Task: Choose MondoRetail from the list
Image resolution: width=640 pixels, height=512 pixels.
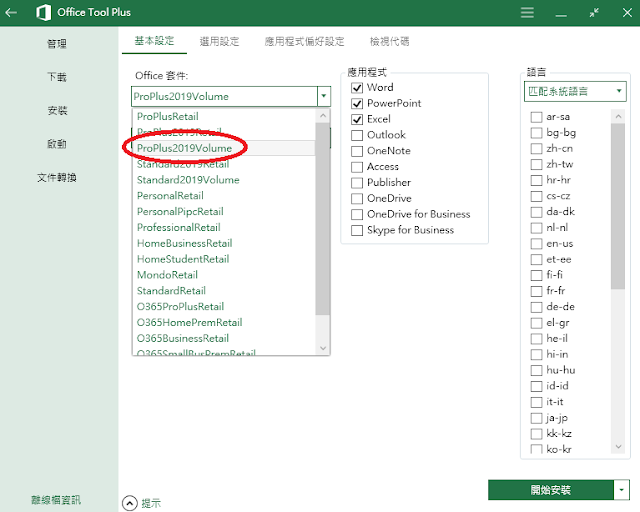Action: tap(224, 275)
